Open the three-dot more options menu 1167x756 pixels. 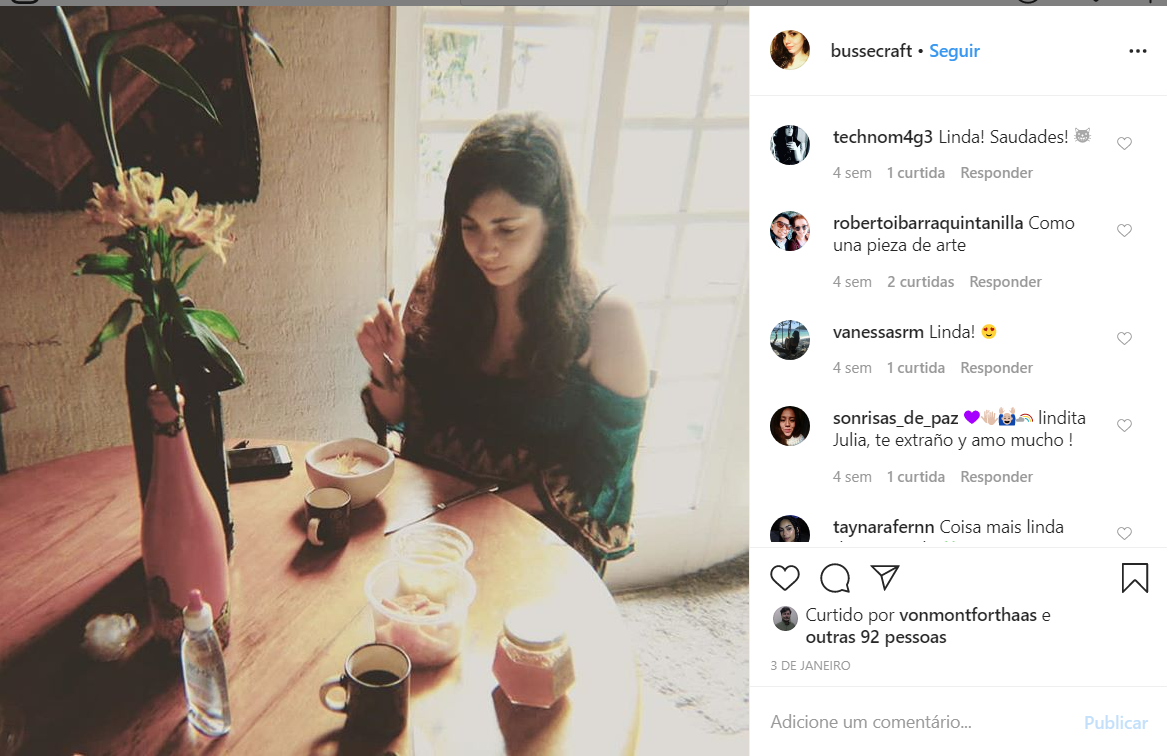1137,51
